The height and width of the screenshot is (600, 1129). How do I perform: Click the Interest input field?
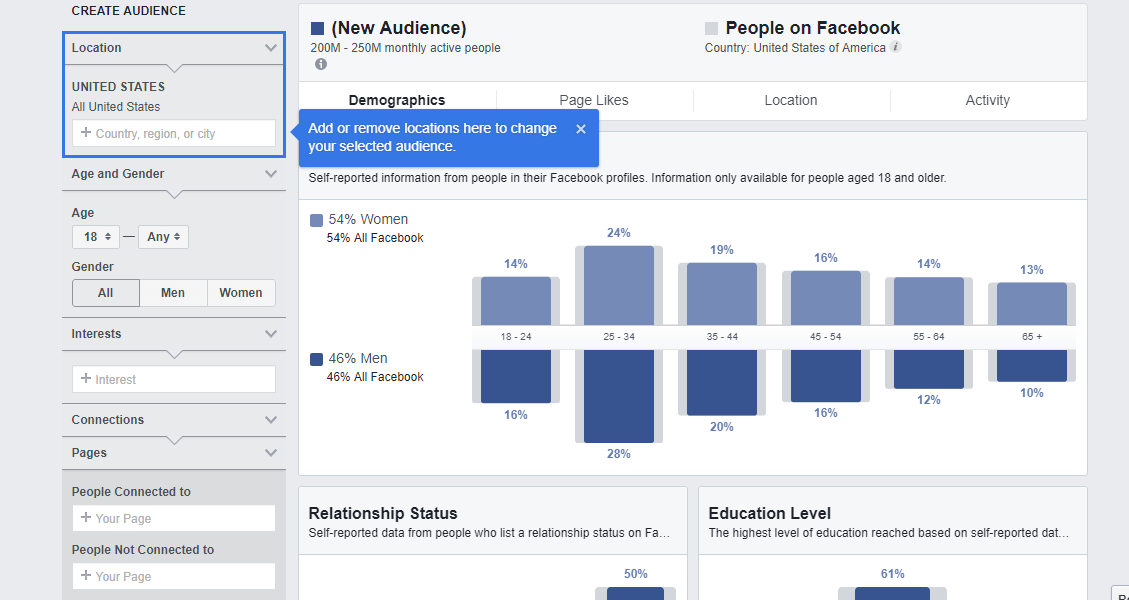[x=174, y=380]
